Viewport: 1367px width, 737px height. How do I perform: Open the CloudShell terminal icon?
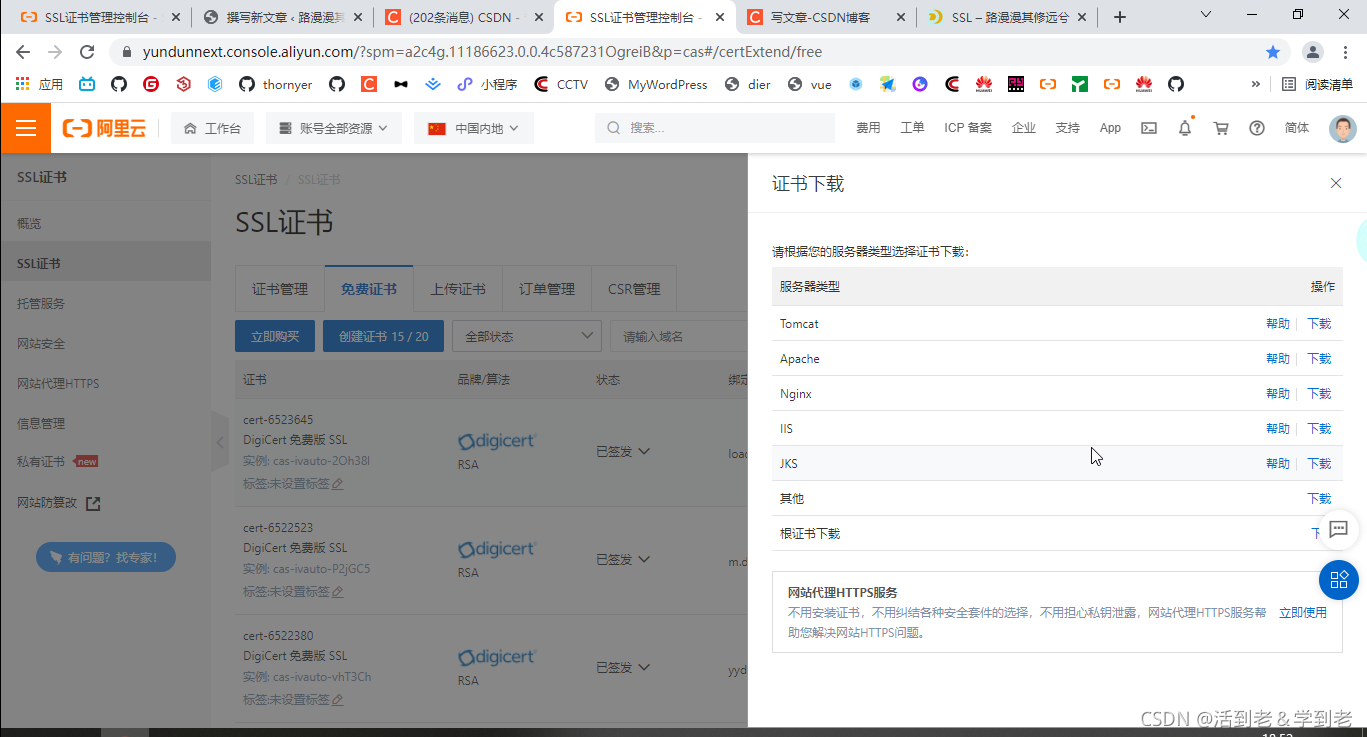1148,128
